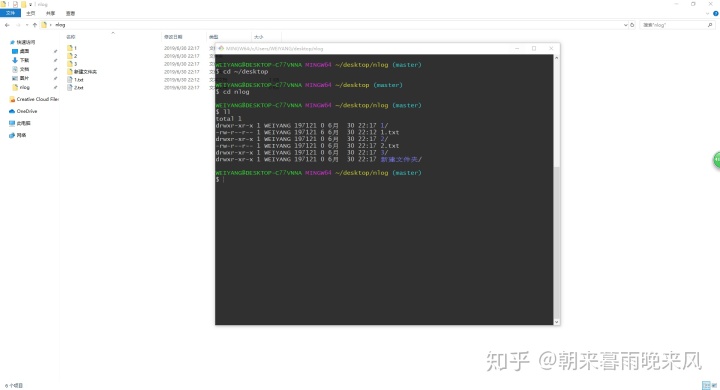Viewport: 720px width, 390px height.
Task: Select folder "1" in the file list
Action: (x=72, y=48)
